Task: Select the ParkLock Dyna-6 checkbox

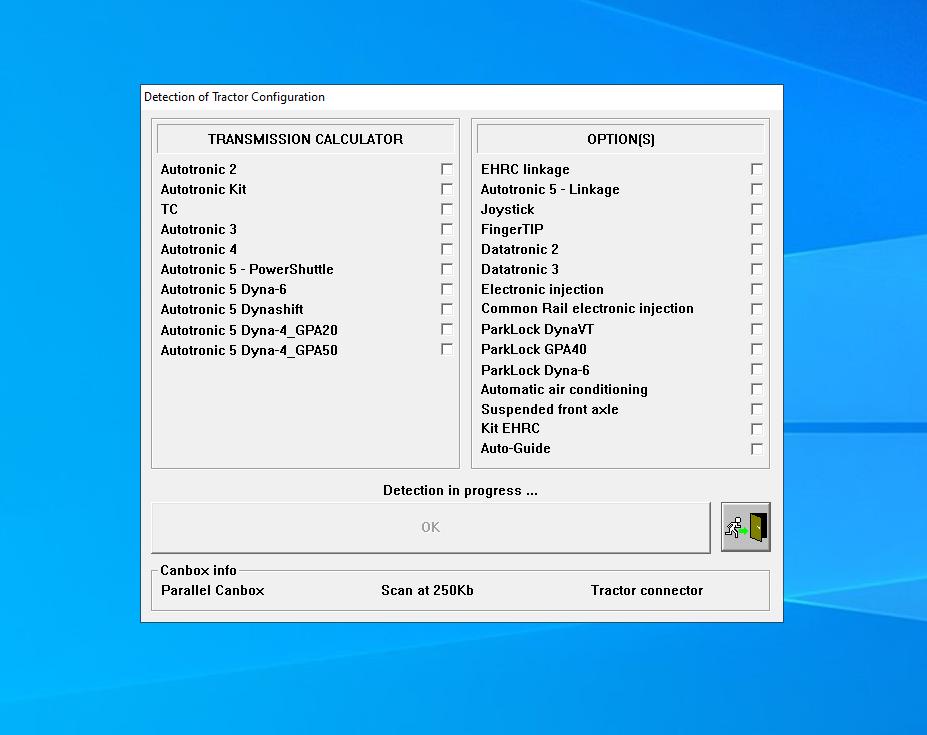Action: tap(757, 370)
